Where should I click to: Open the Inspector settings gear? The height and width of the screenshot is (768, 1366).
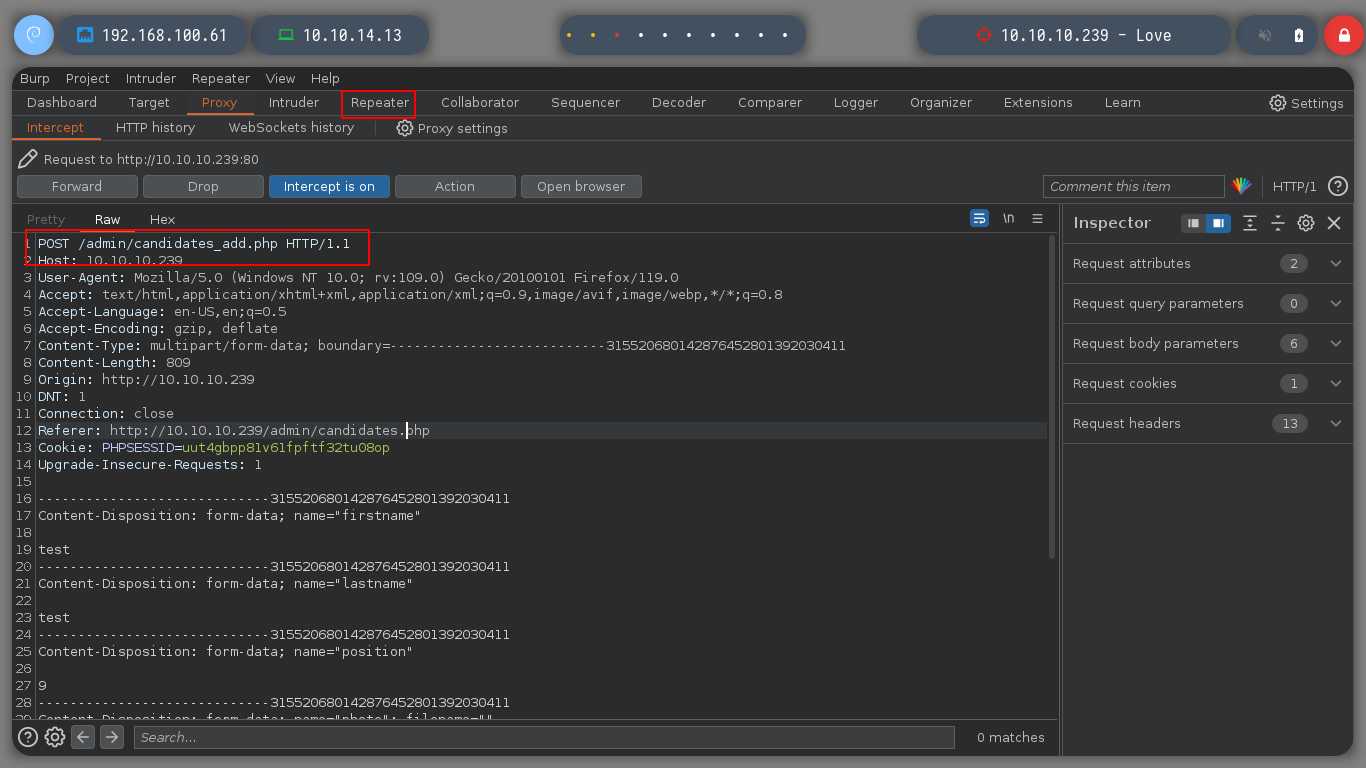(x=1306, y=223)
